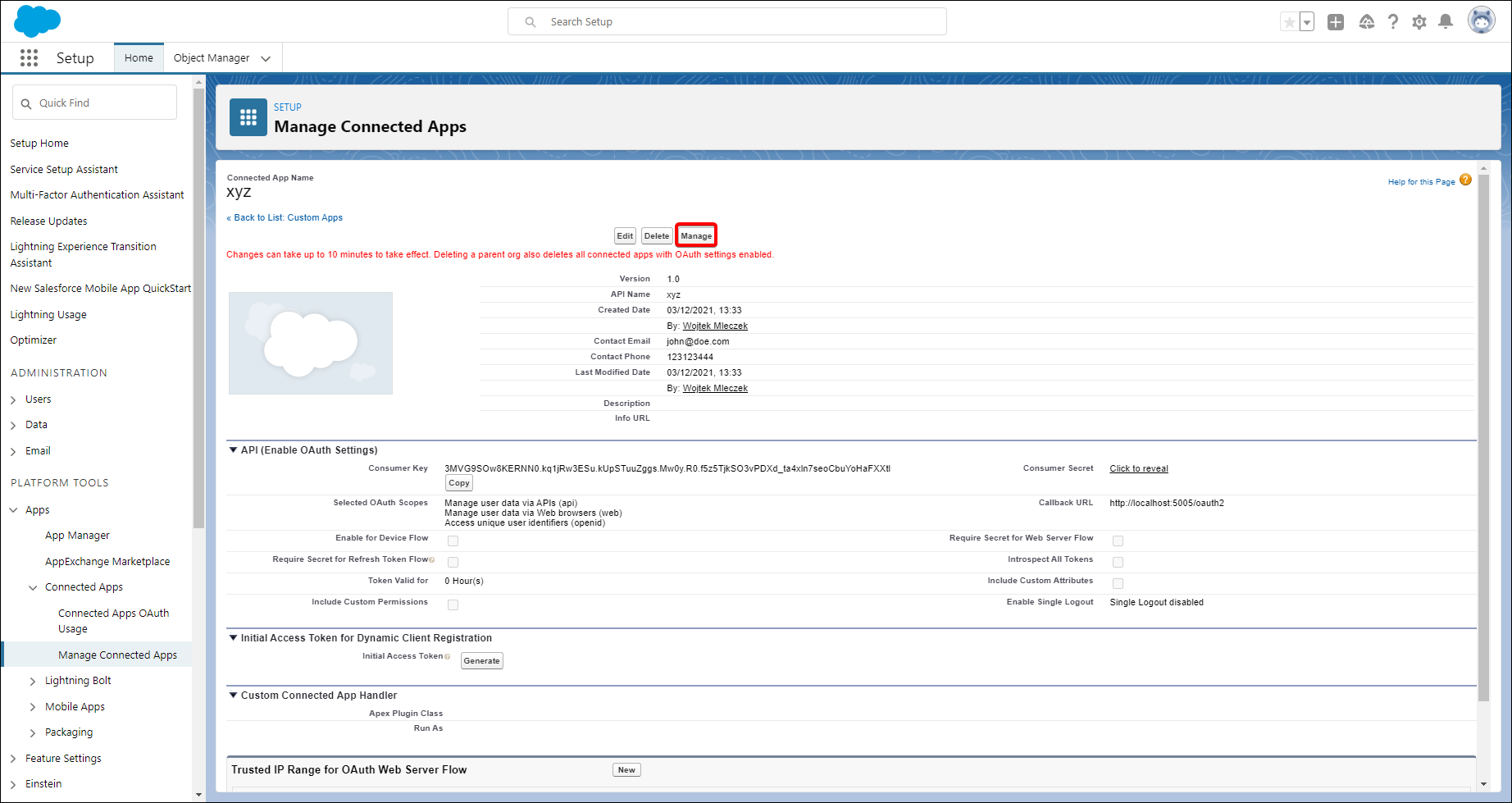Switch to the Home tab
1512x803 pixels.
[x=139, y=58]
